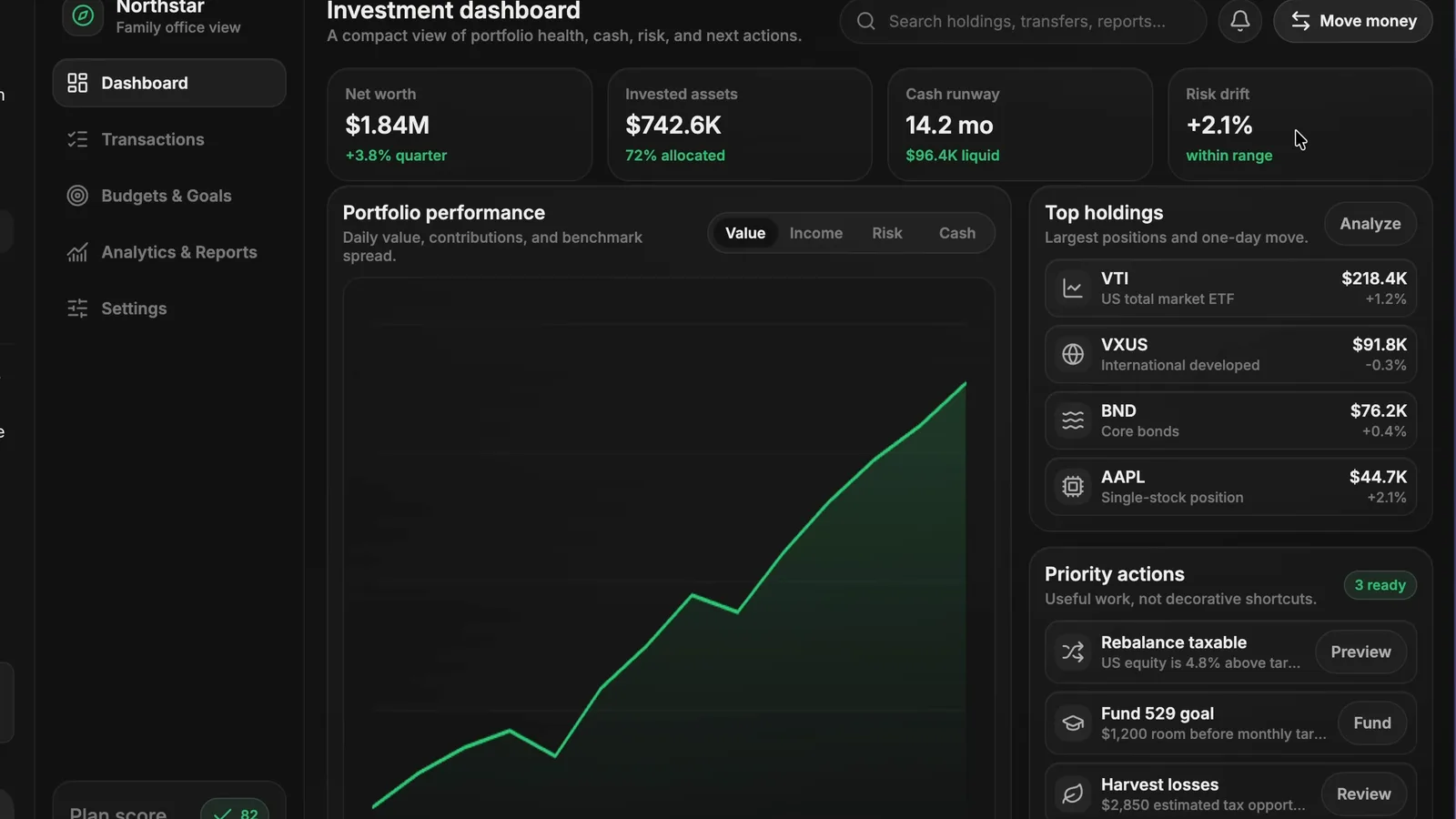Switch chart to the Income tab
This screenshot has height=819, width=1456.
point(816,233)
